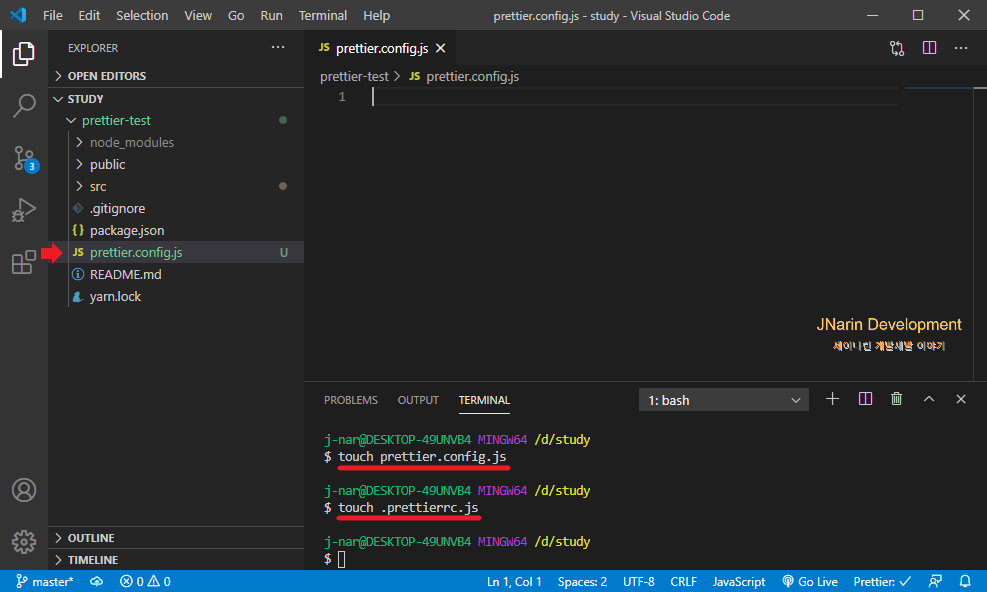987x592 pixels.
Task: Click the Synchronize Changes cloud icon
Action: 96,581
